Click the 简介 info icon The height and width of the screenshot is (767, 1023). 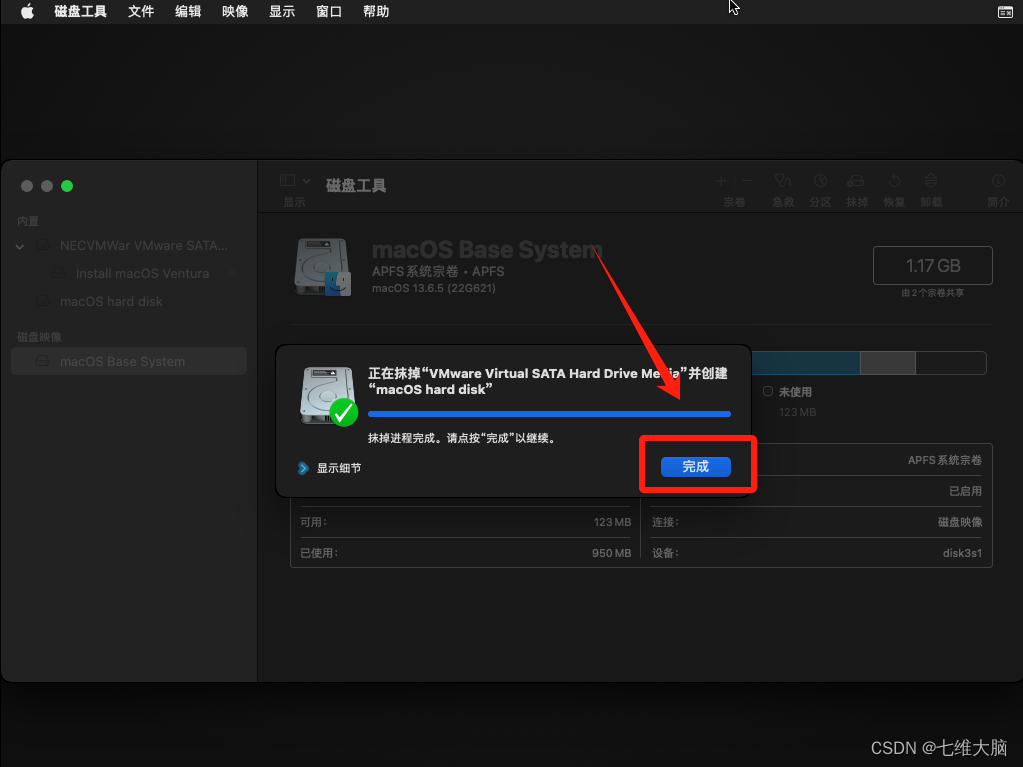click(998, 181)
